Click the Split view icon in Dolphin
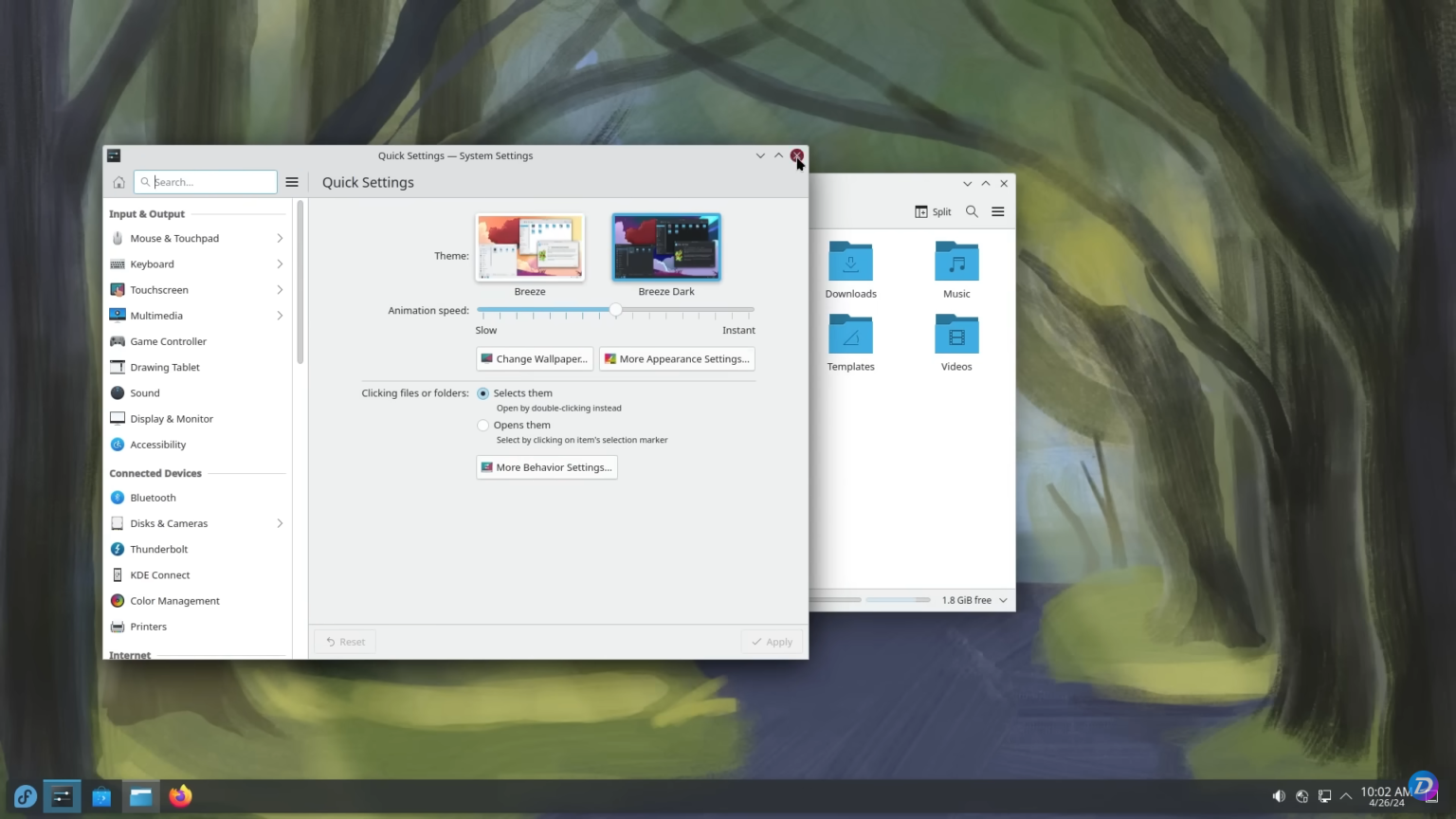The width and height of the screenshot is (1456, 819). point(932,211)
